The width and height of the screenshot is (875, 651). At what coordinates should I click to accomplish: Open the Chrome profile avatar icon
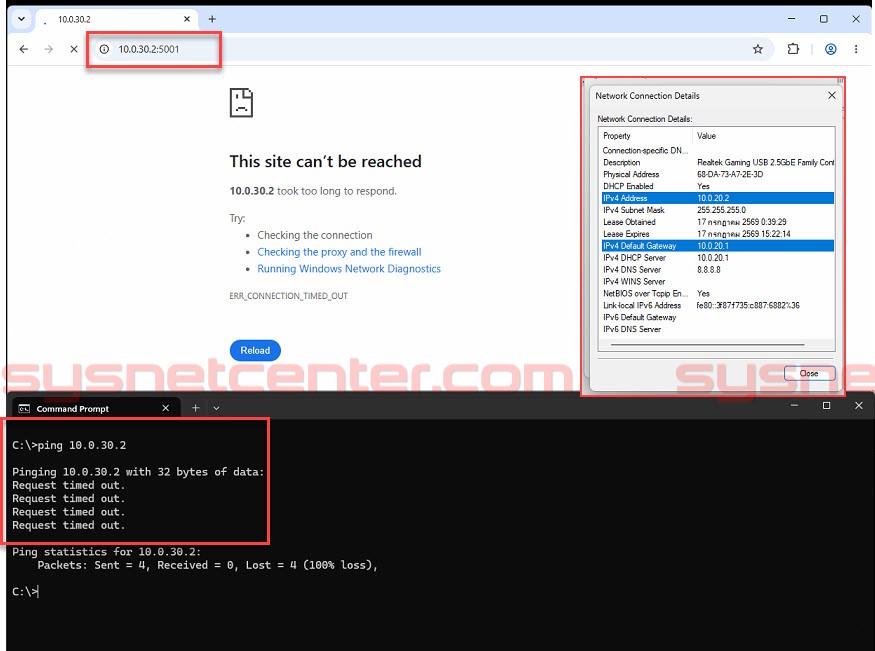pyautogui.click(x=830, y=49)
